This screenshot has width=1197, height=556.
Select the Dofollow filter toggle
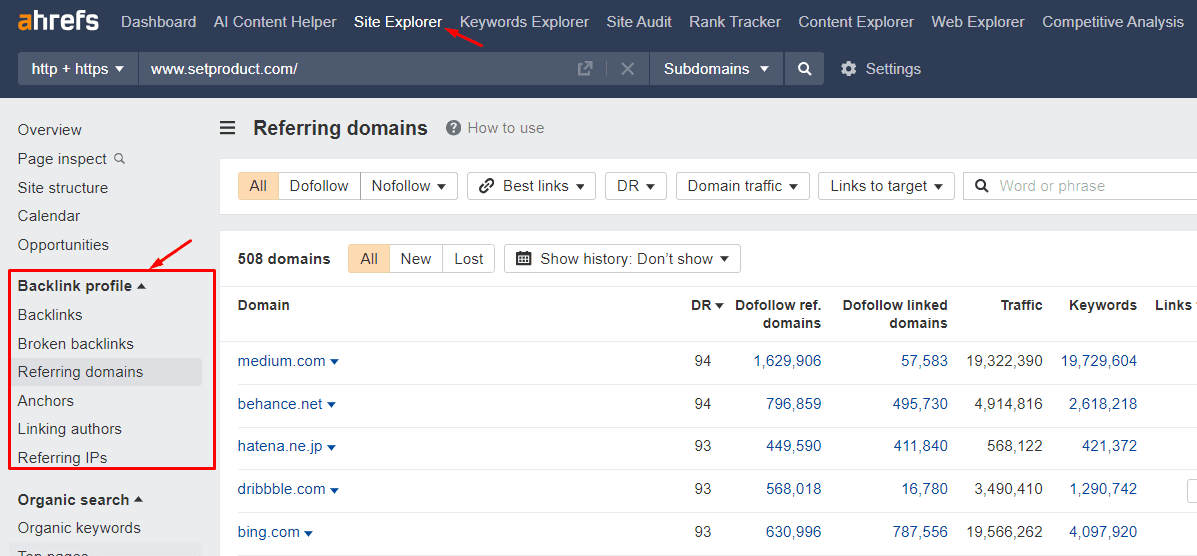(x=319, y=186)
